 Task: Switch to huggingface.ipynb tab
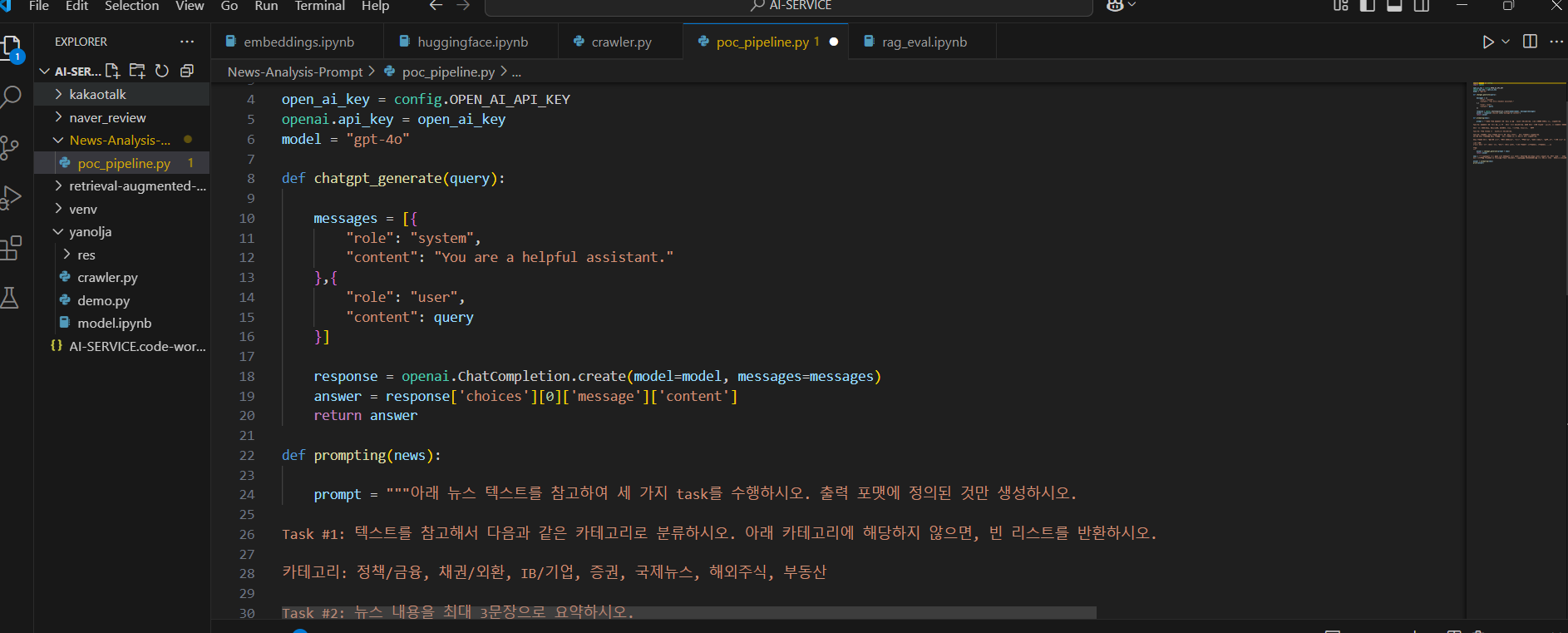point(471,42)
